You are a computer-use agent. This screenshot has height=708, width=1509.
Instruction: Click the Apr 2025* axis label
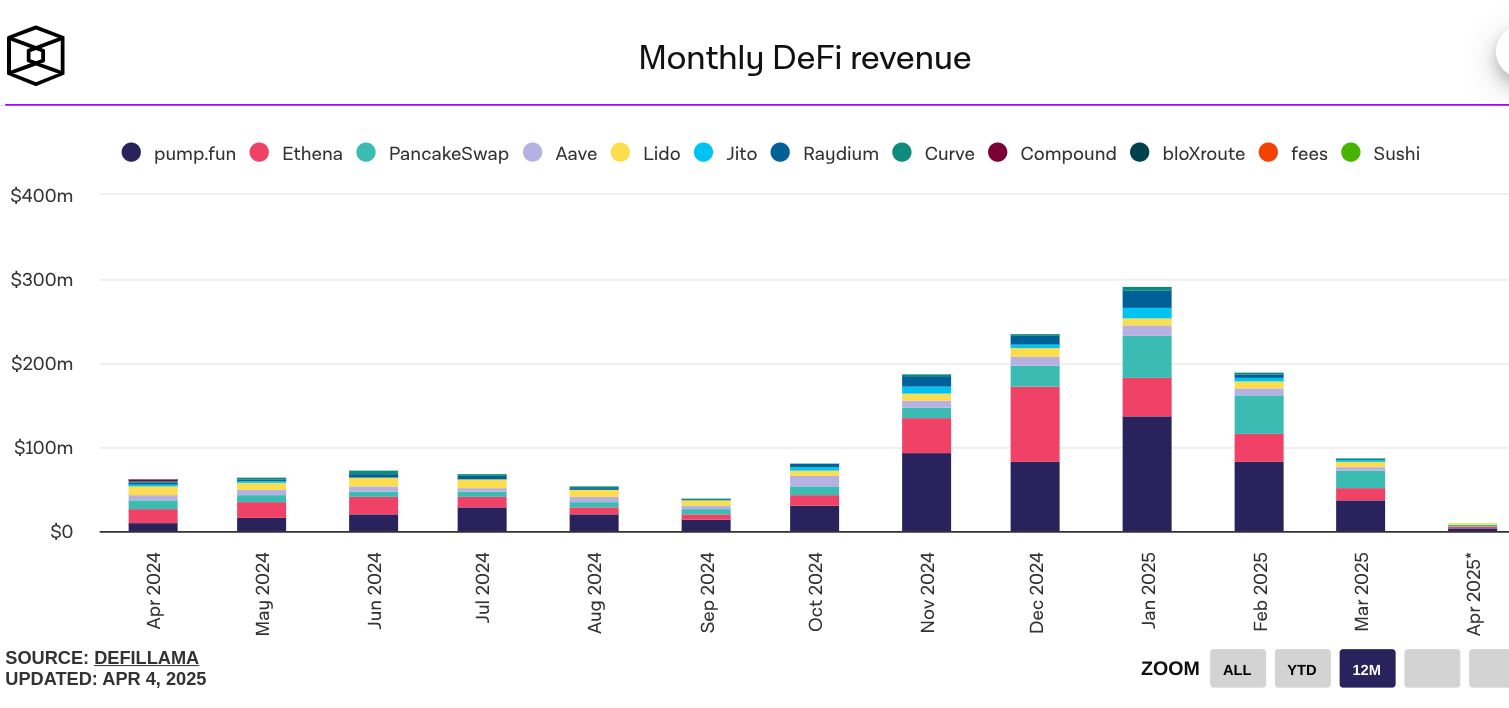tap(1474, 593)
